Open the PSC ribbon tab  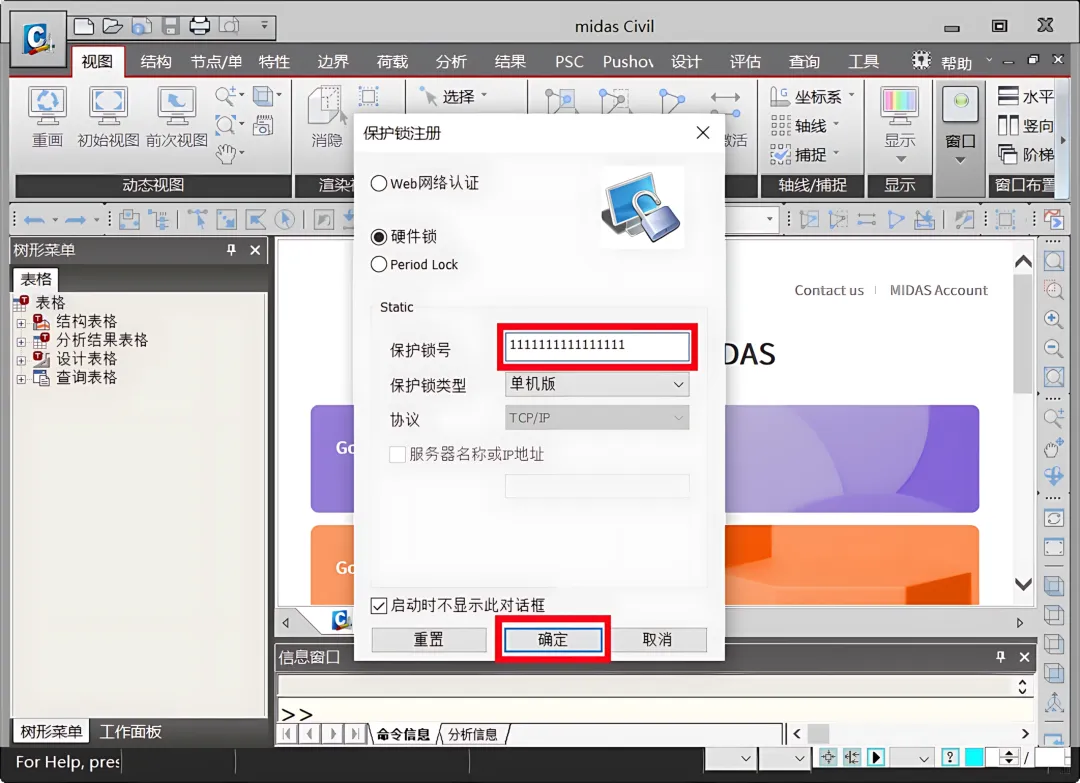569,62
